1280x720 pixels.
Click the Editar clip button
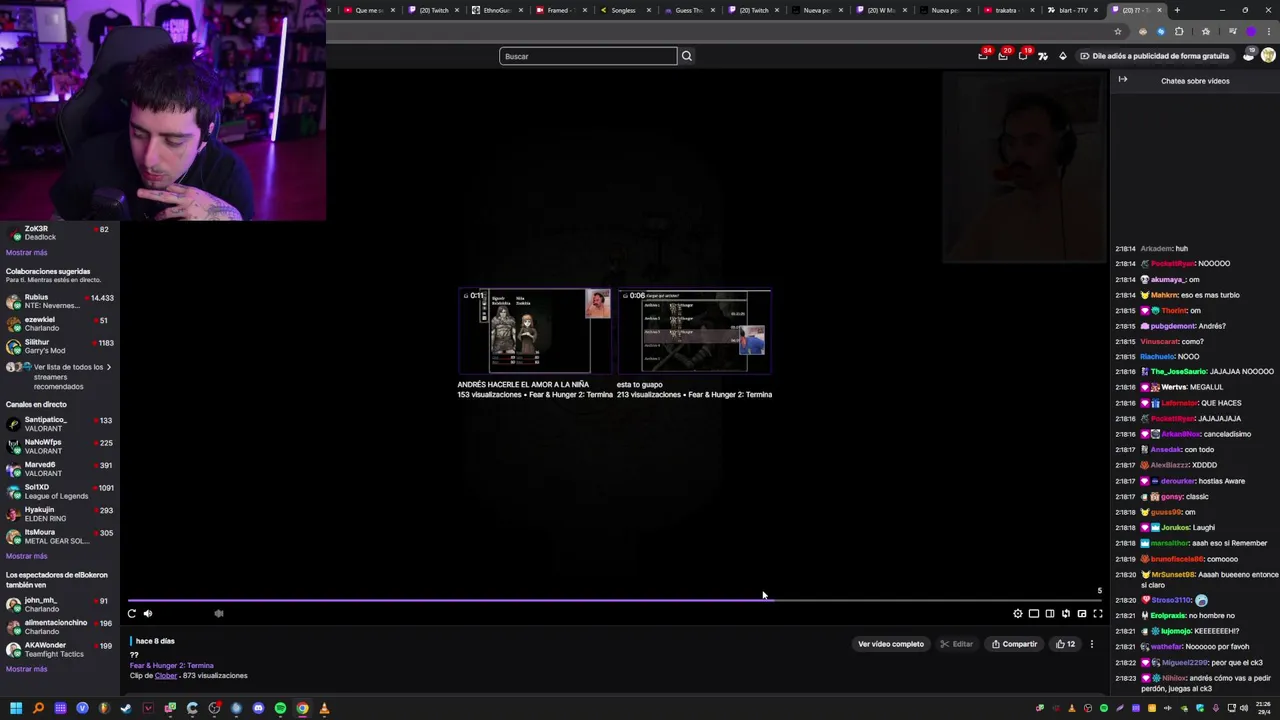957,644
